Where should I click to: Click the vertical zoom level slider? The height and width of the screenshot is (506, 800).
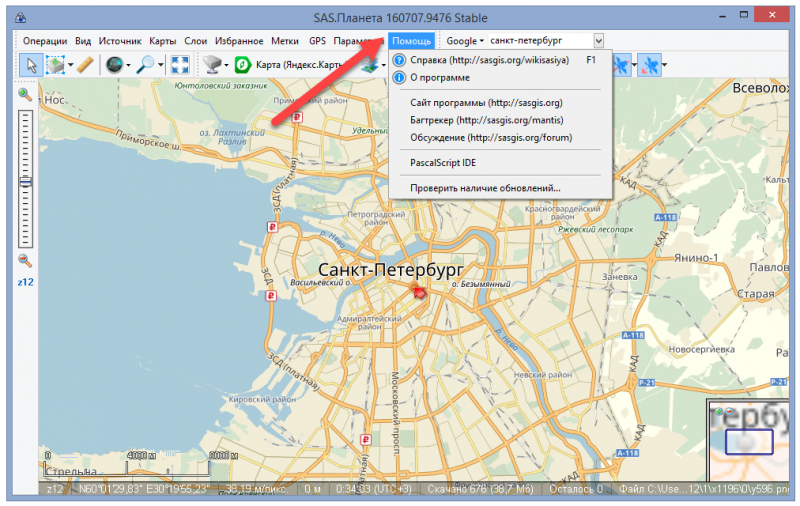tap(25, 179)
